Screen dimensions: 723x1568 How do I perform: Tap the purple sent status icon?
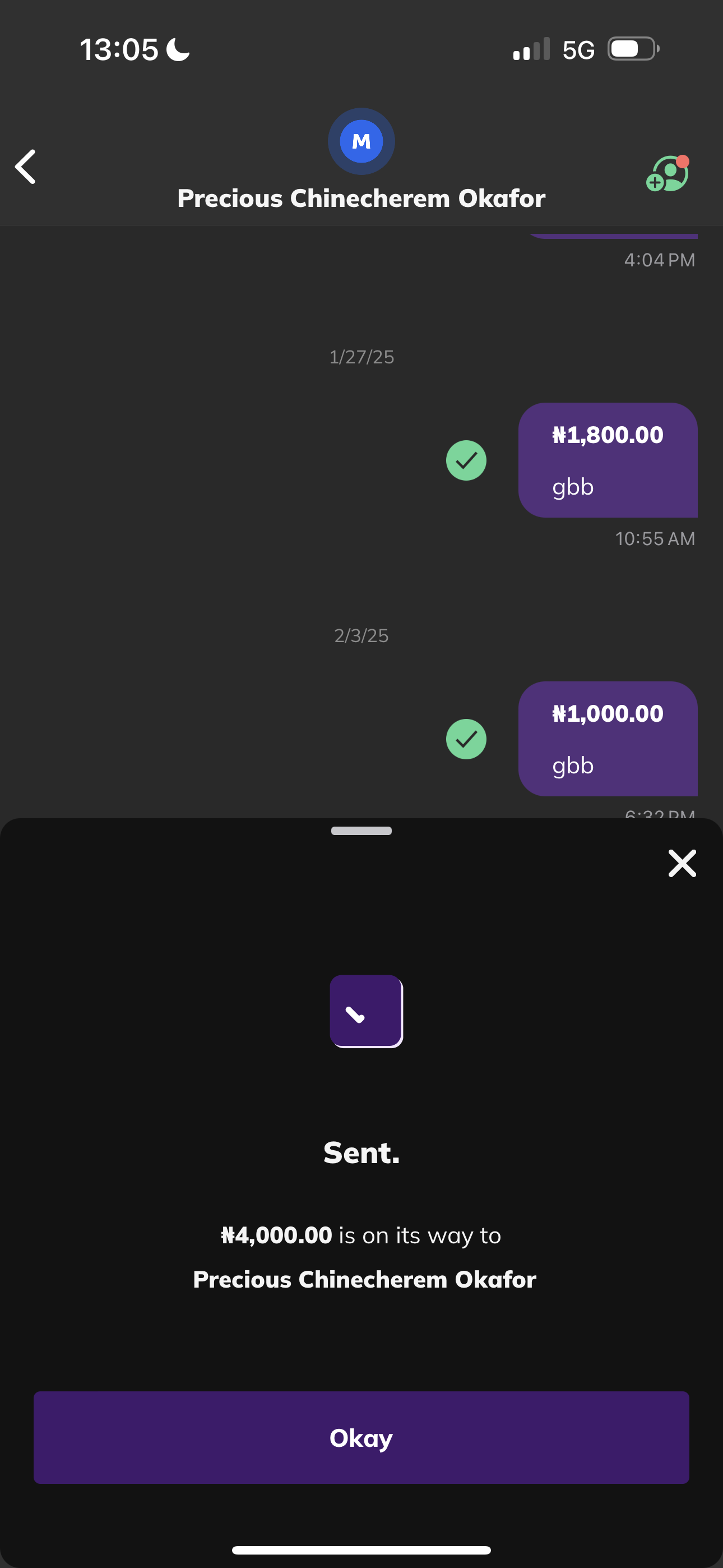(x=366, y=1011)
